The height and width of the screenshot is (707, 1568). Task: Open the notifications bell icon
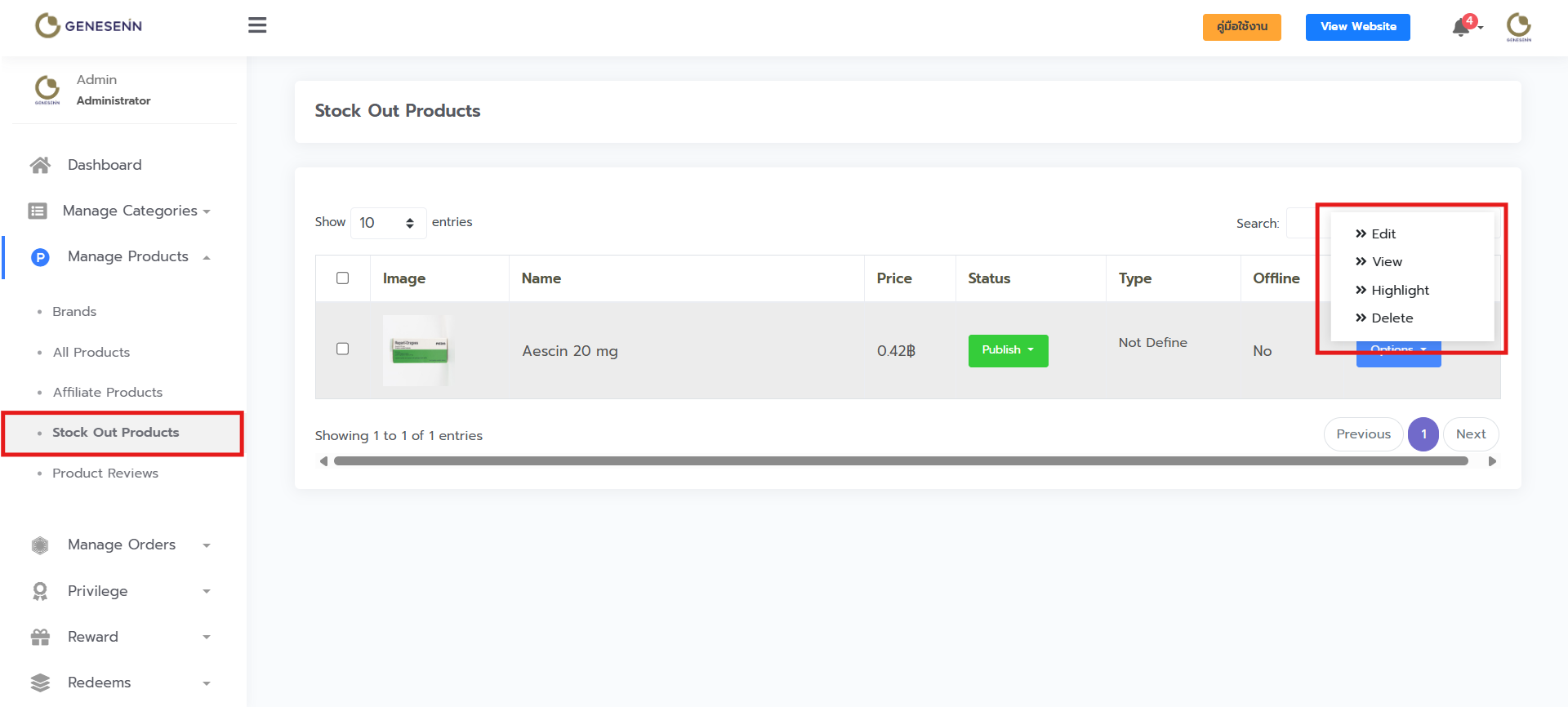pyautogui.click(x=1461, y=28)
